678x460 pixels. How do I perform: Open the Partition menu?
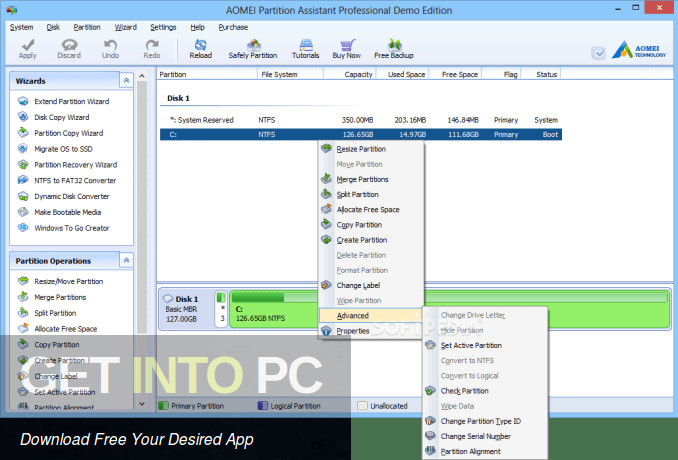87,27
